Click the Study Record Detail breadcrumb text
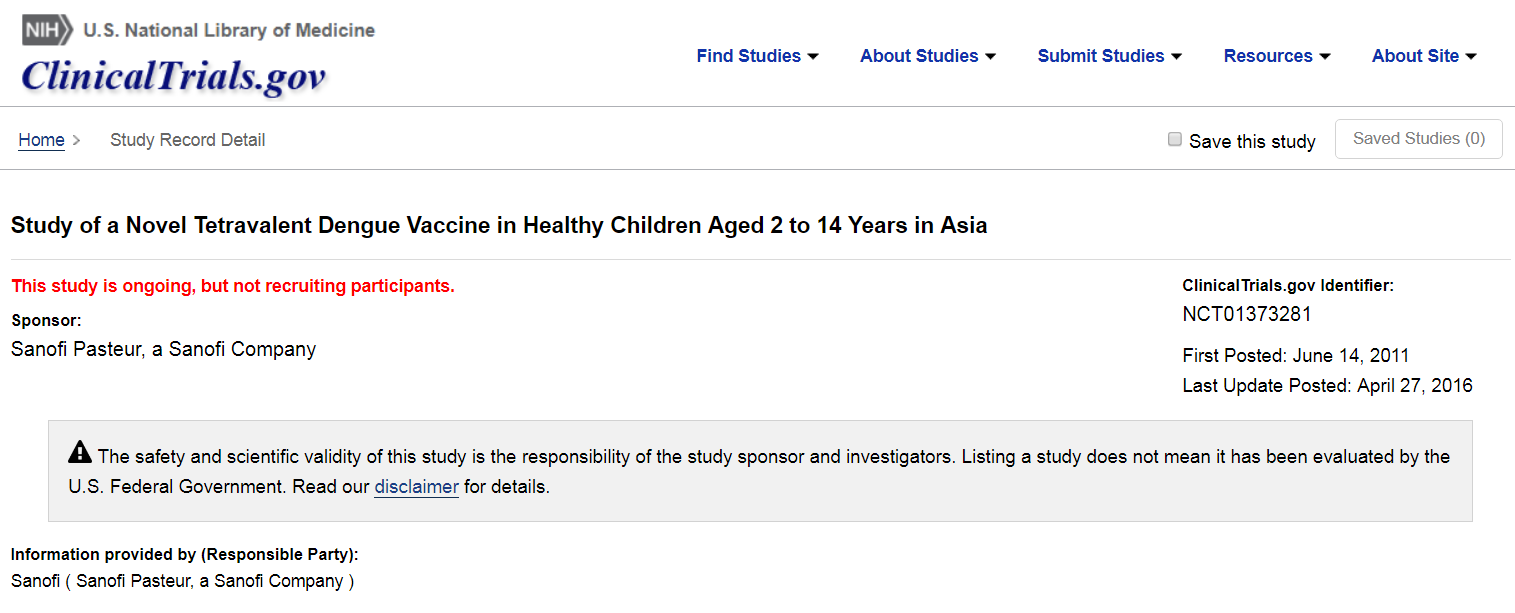The image size is (1515, 613). (187, 140)
